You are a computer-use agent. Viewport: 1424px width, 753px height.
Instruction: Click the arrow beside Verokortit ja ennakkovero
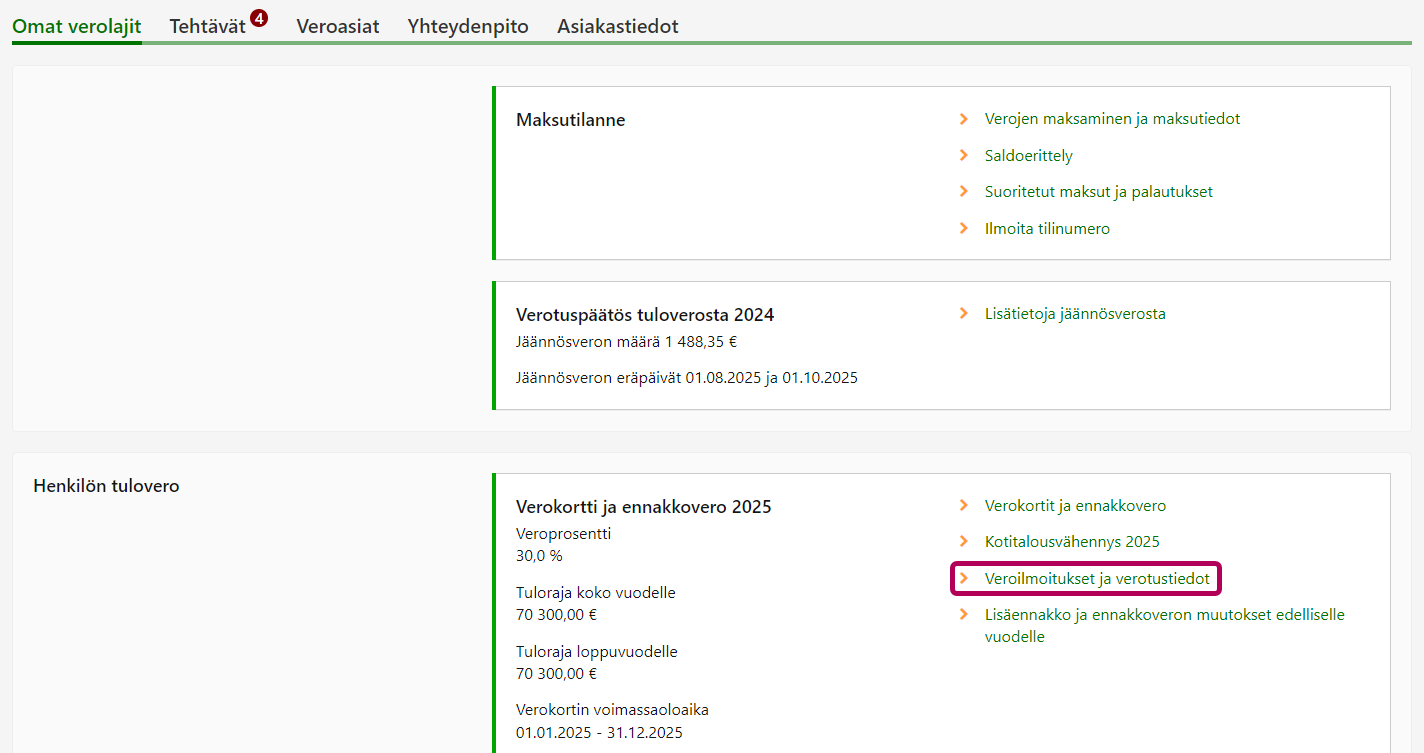tap(964, 506)
